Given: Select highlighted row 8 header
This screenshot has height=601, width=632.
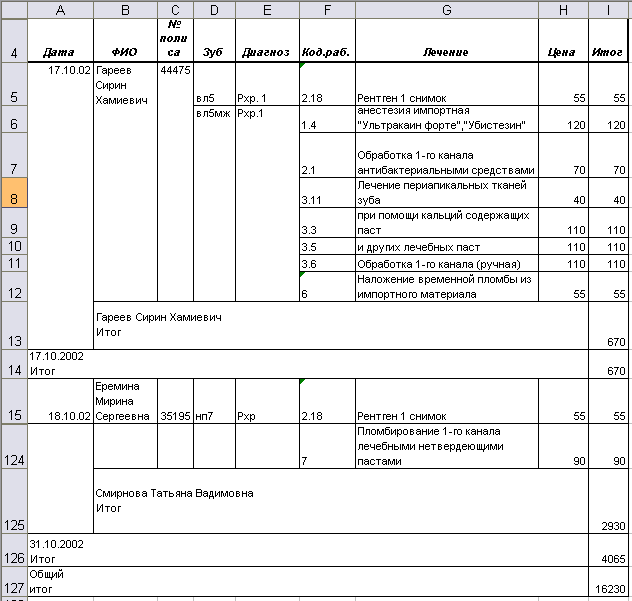Looking at the screenshot, I should coord(14,193).
